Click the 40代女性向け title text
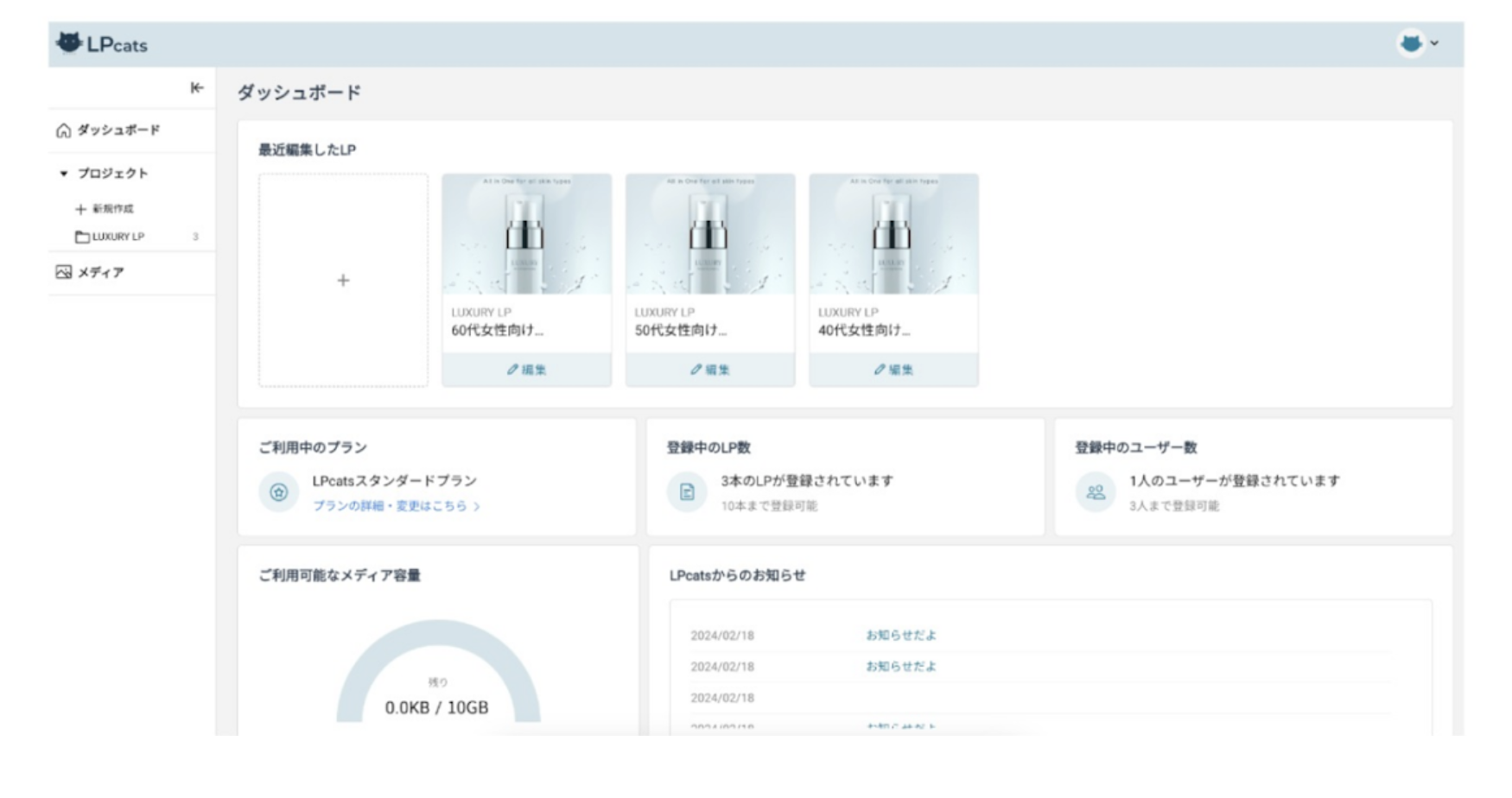The width and height of the screenshot is (1512, 798). [865, 331]
